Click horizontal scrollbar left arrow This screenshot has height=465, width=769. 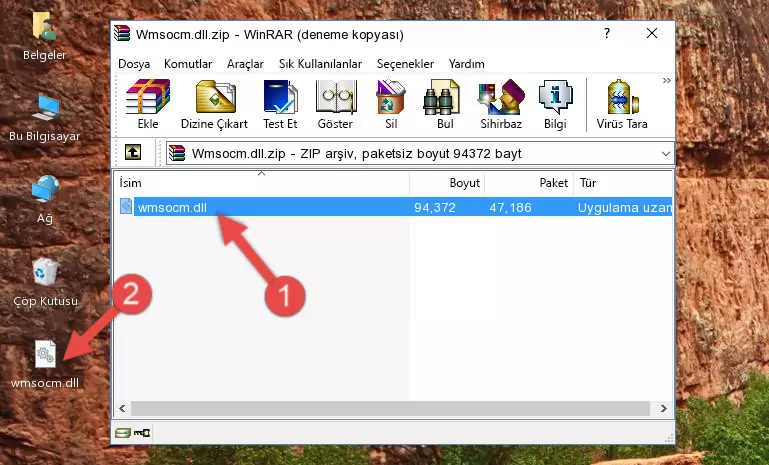(x=122, y=408)
